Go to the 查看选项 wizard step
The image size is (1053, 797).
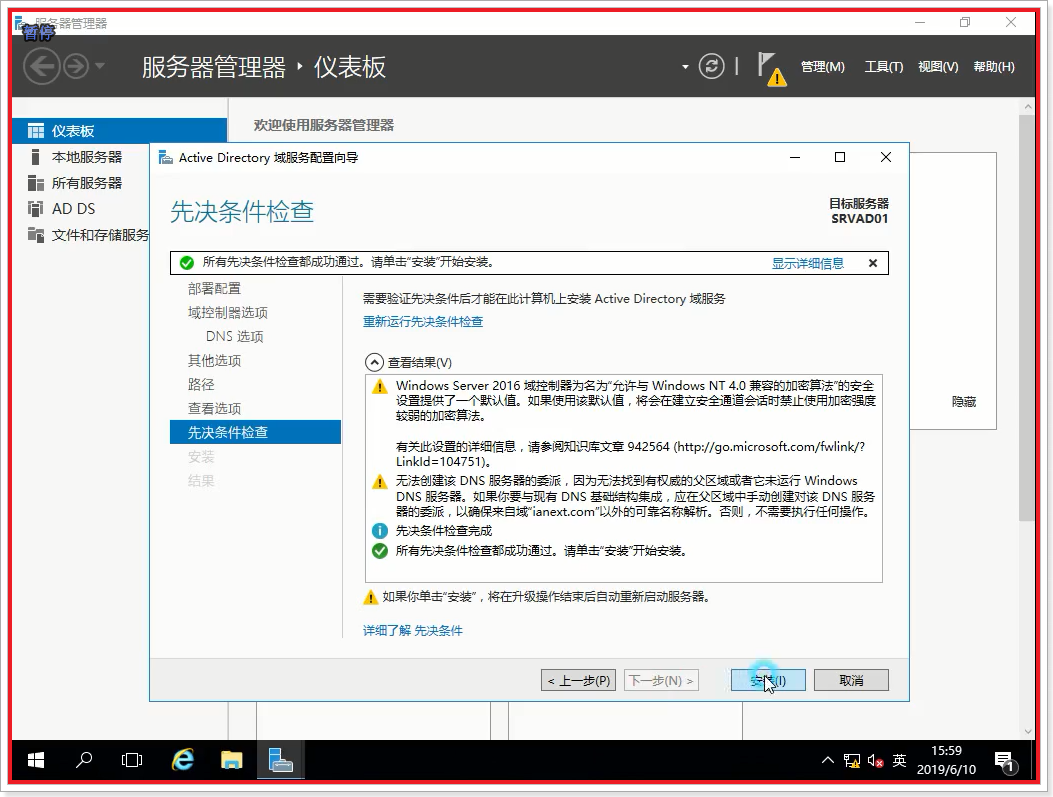[x=214, y=408]
